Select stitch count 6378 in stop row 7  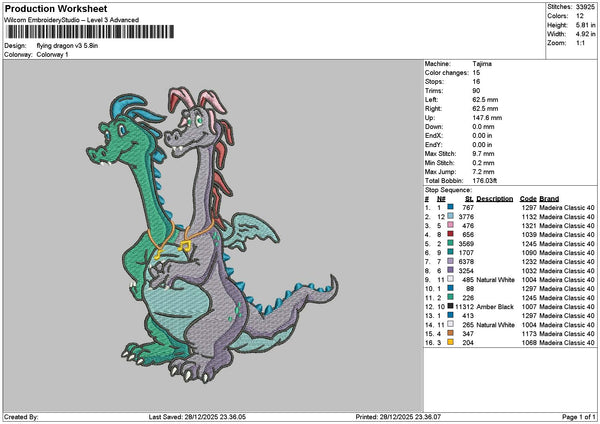coord(466,262)
